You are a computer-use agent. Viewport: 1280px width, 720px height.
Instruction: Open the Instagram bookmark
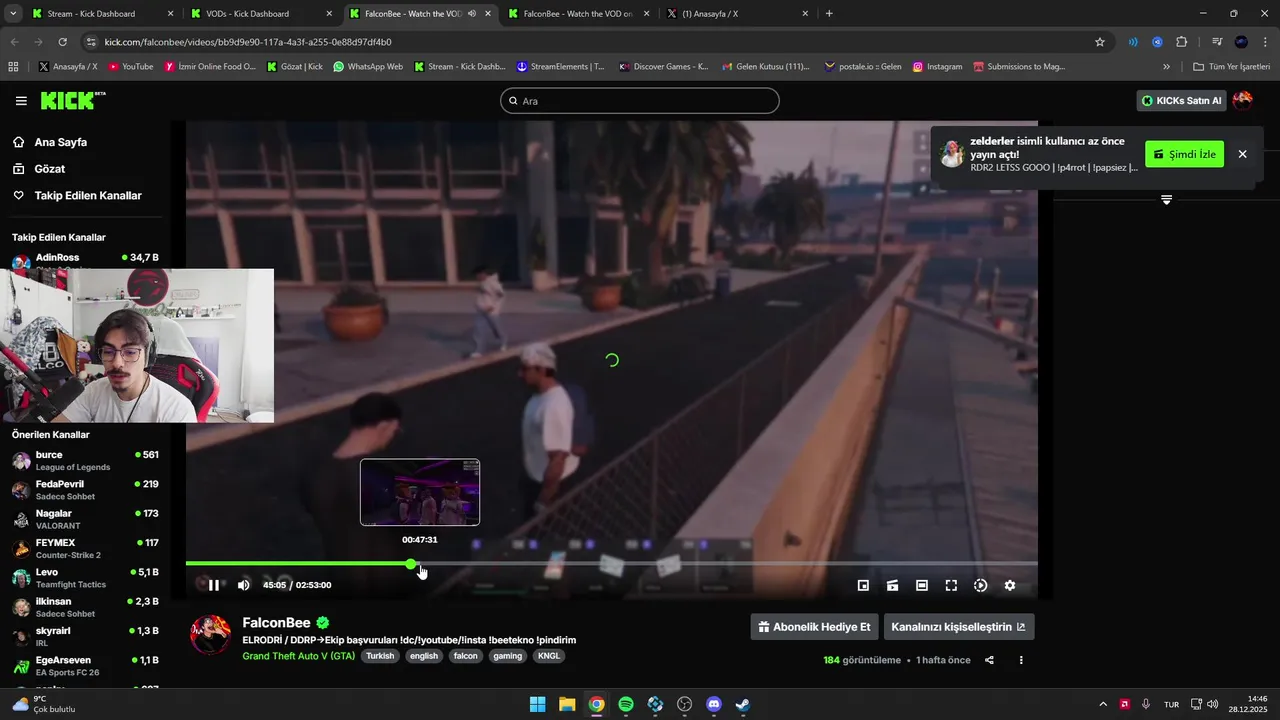(x=937, y=67)
